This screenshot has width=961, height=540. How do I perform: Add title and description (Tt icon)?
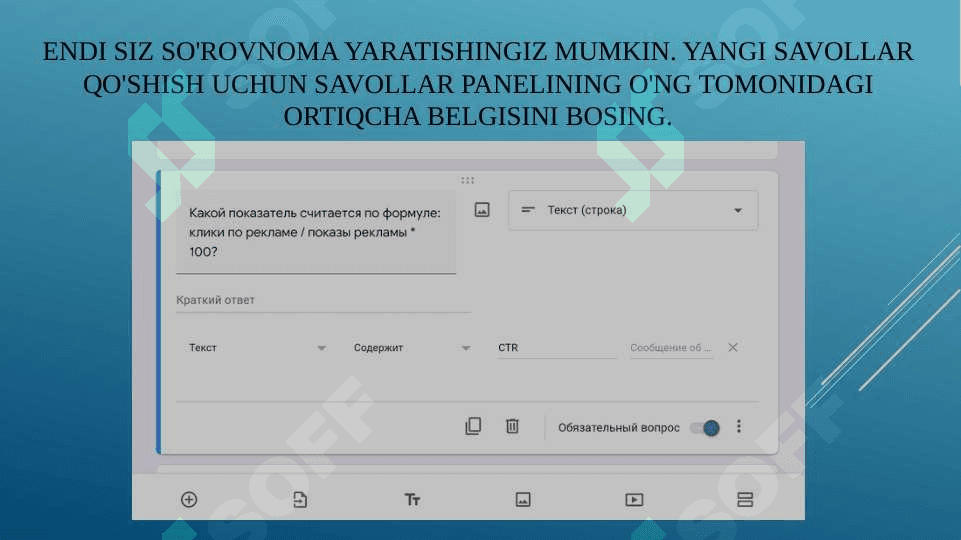point(412,500)
